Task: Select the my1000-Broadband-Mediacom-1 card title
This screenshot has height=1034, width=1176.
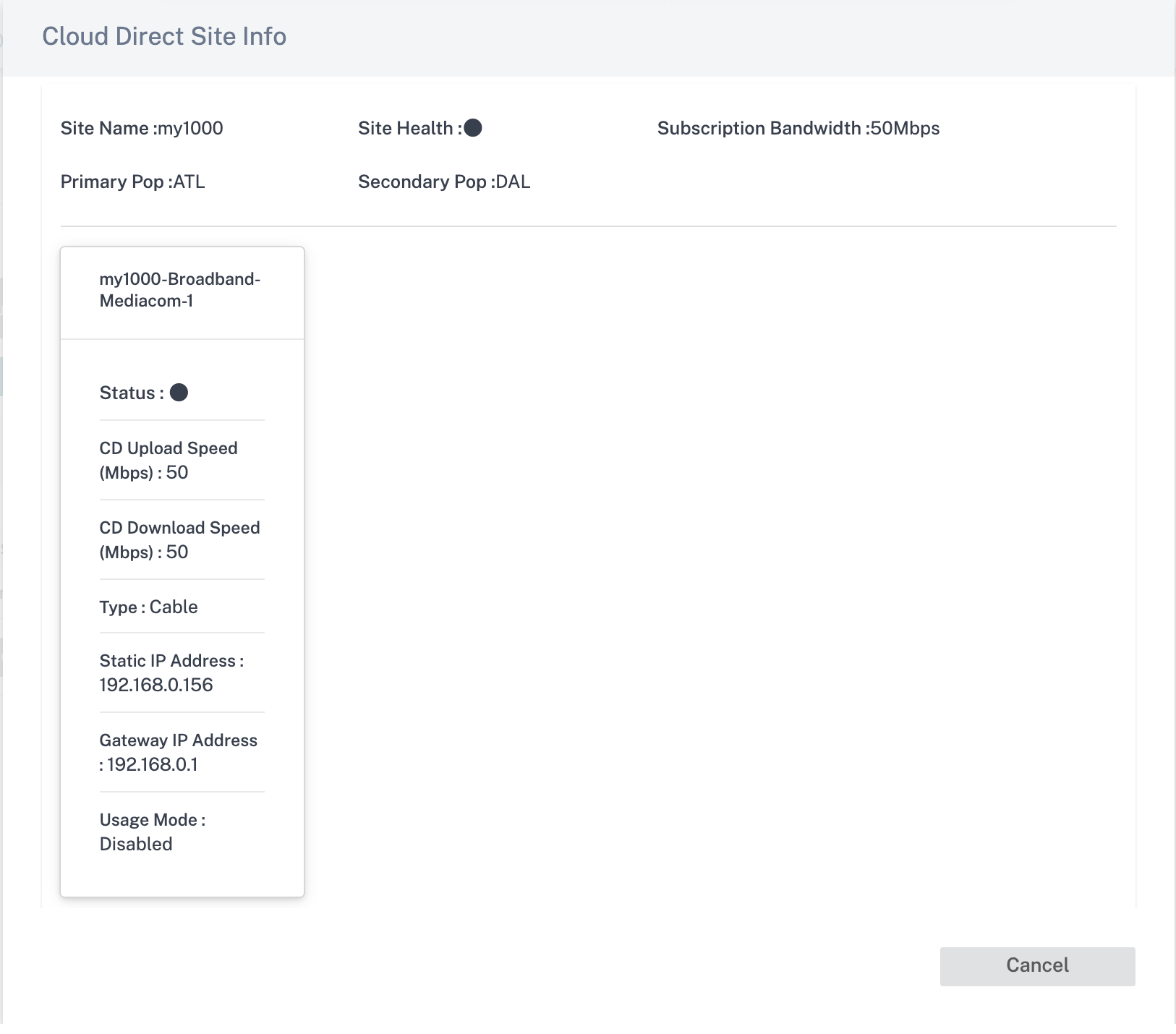Action: click(x=180, y=290)
